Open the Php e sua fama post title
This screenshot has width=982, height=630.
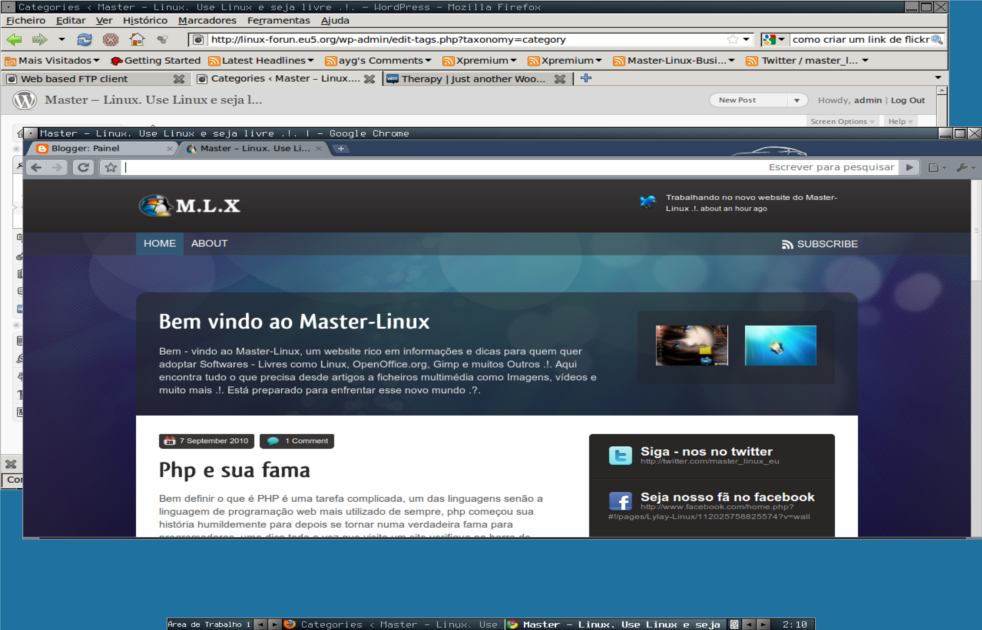[x=234, y=470]
